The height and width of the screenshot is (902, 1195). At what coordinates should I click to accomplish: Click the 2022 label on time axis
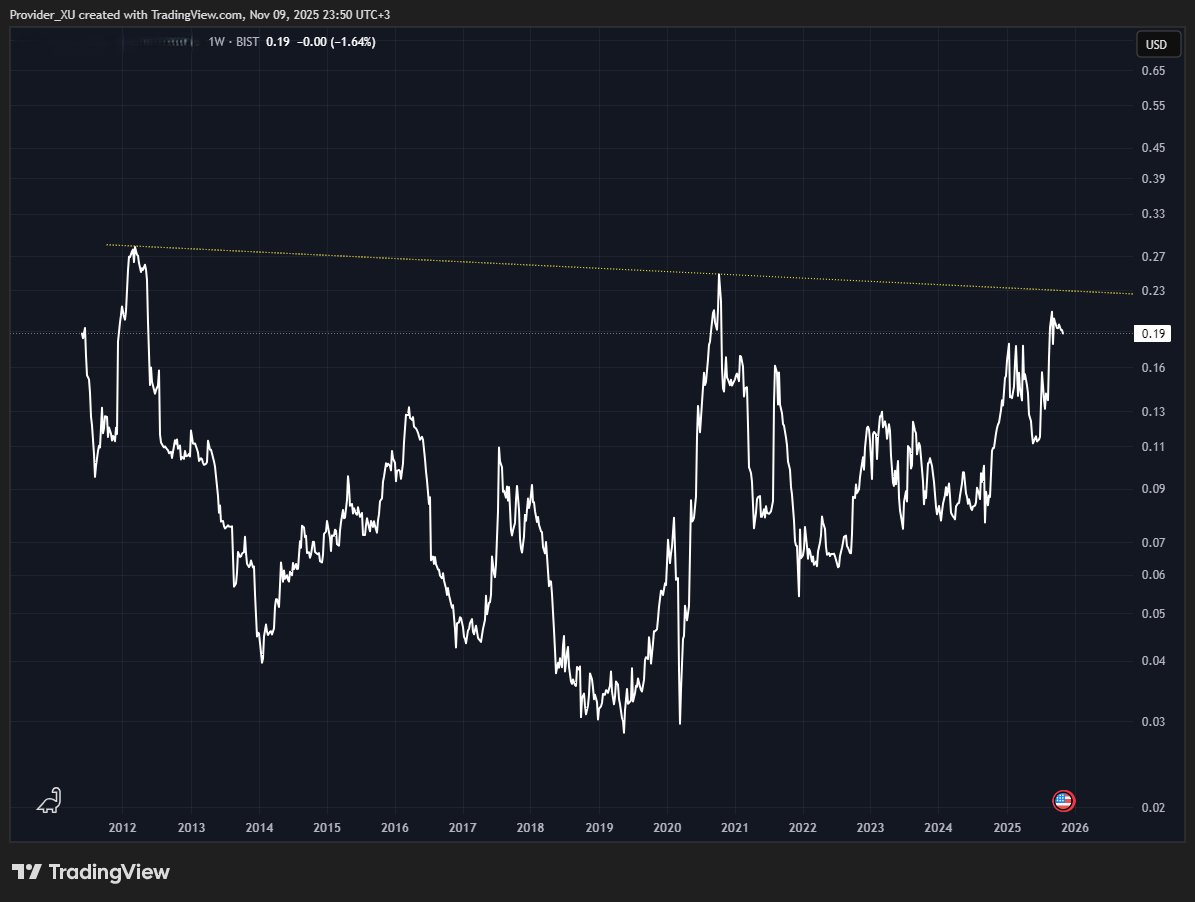pyautogui.click(x=803, y=828)
